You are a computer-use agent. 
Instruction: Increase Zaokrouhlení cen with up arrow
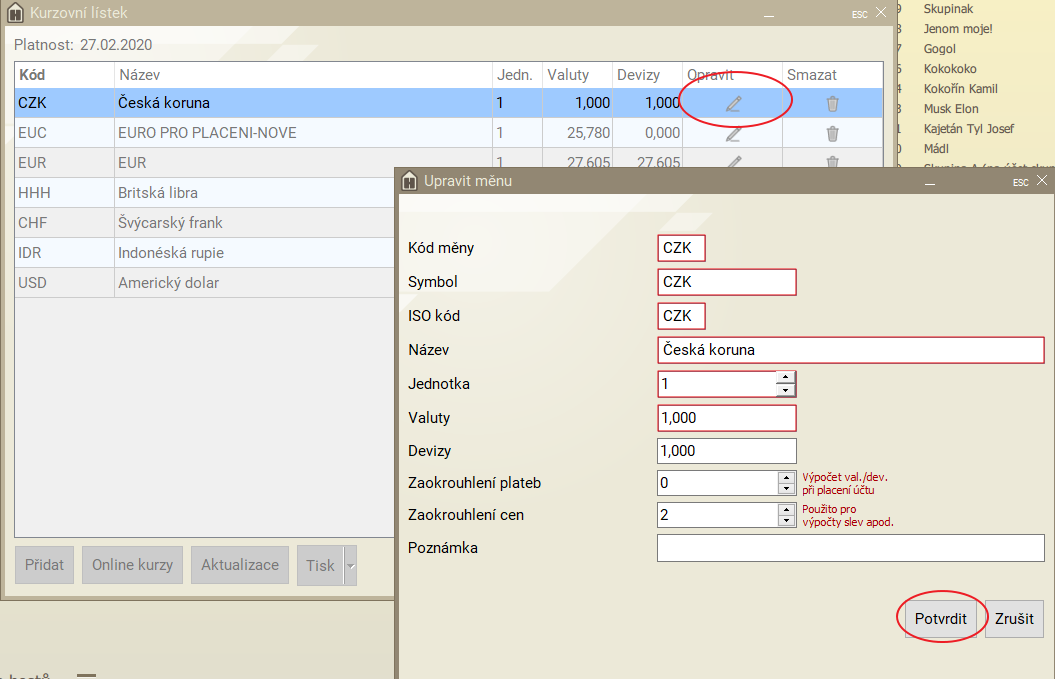pos(786,509)
